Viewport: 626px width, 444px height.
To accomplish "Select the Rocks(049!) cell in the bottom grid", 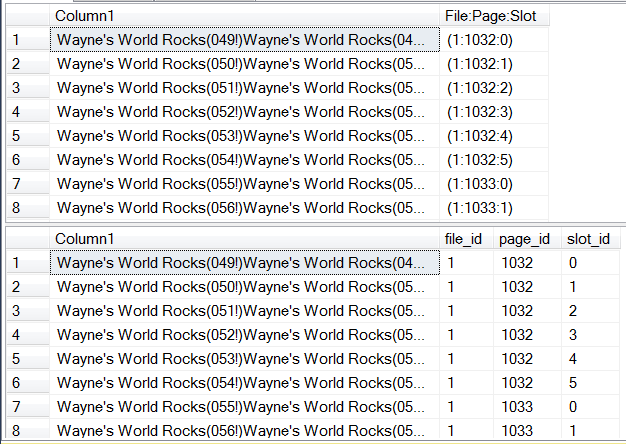I will pyautogui.click(x=244, y=263).
